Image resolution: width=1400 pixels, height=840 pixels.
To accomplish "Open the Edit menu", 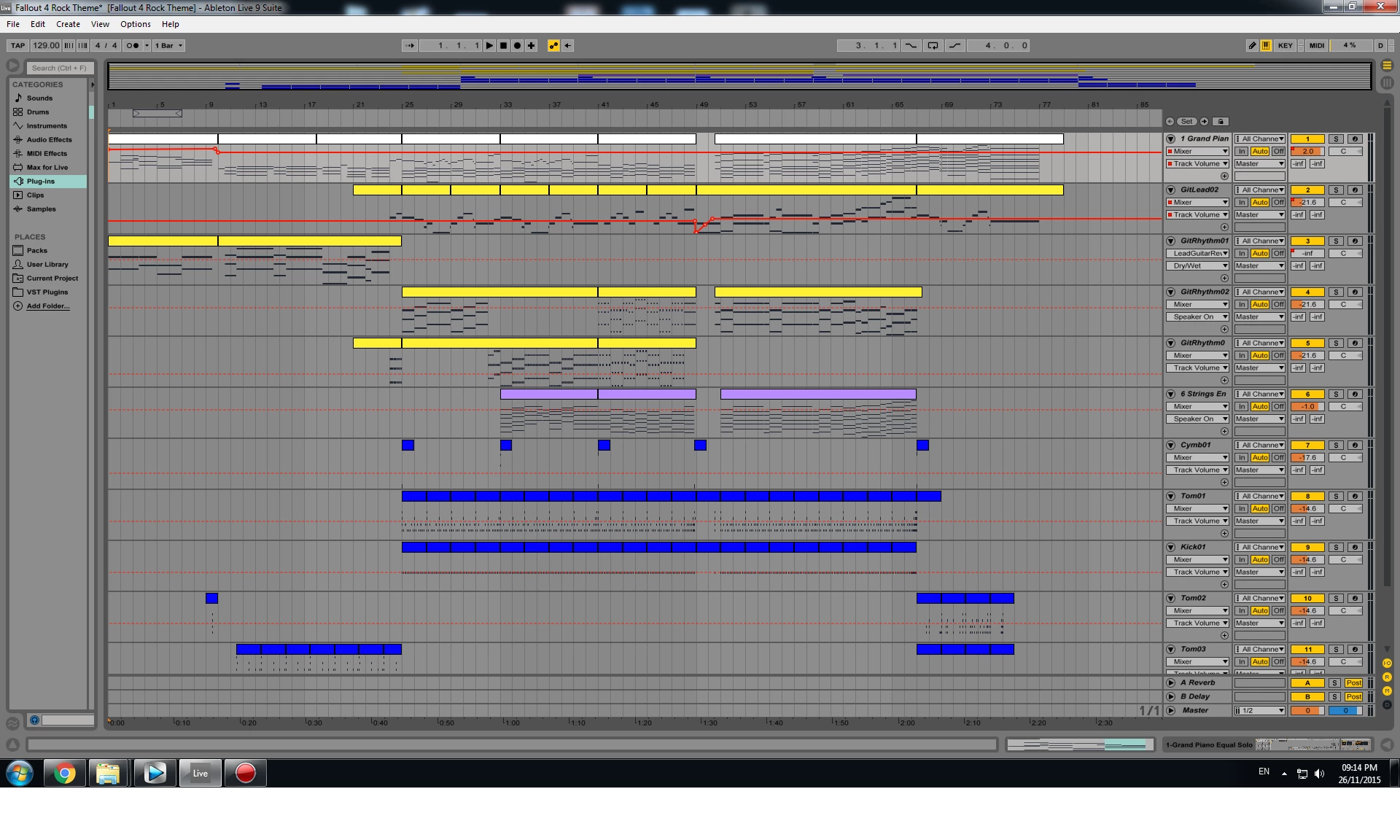I will [x=38, y=24].
